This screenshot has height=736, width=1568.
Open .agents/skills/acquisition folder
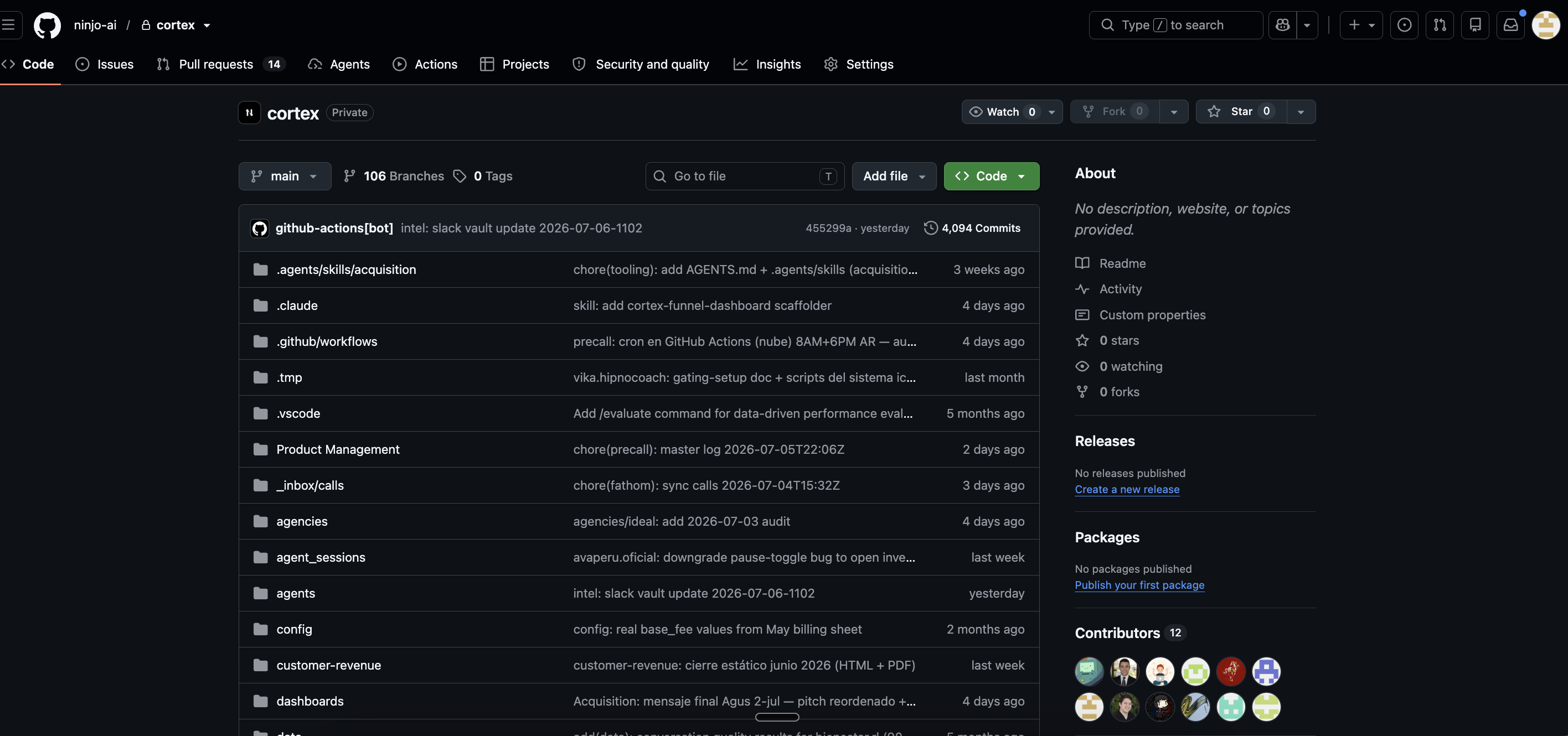coord(345,269)
